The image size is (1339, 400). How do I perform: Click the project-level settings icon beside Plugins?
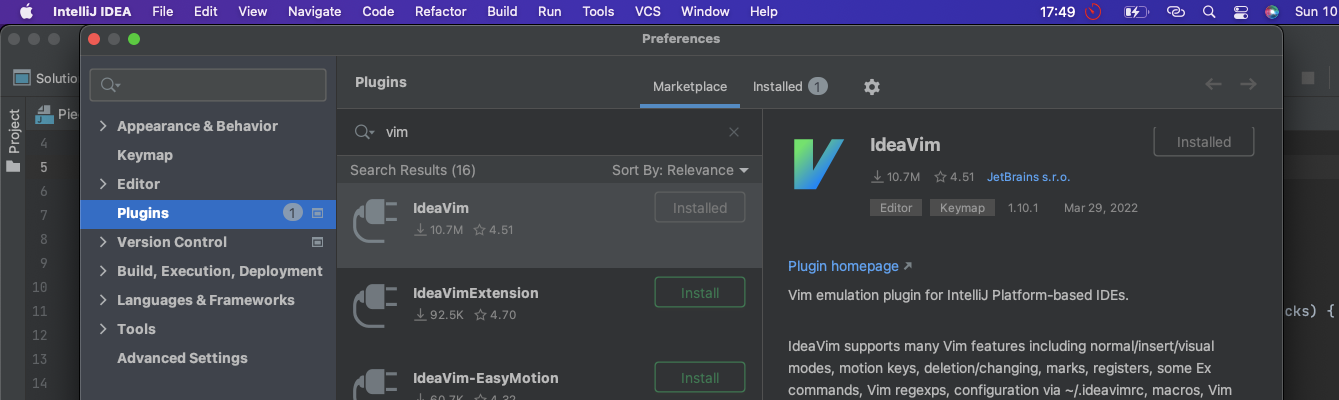point(318,213)
